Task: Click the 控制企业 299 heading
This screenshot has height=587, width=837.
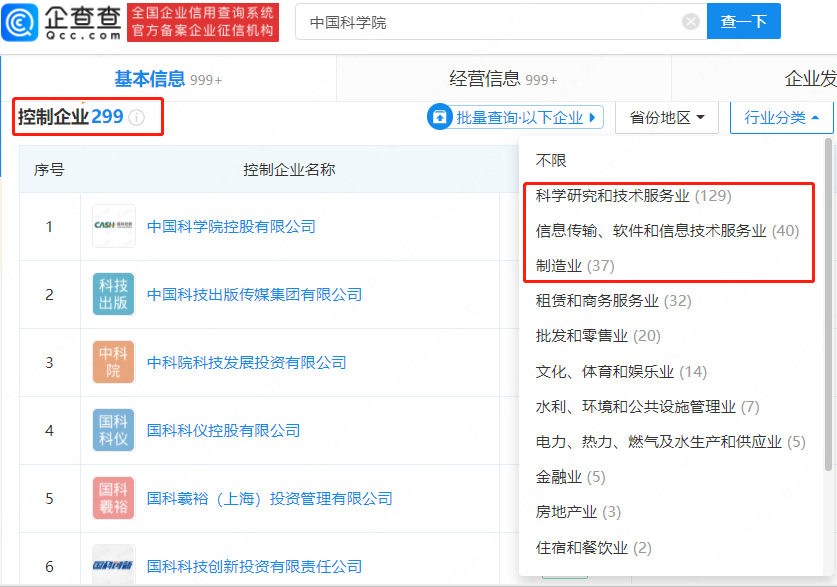Action: (x=70, y=116)
